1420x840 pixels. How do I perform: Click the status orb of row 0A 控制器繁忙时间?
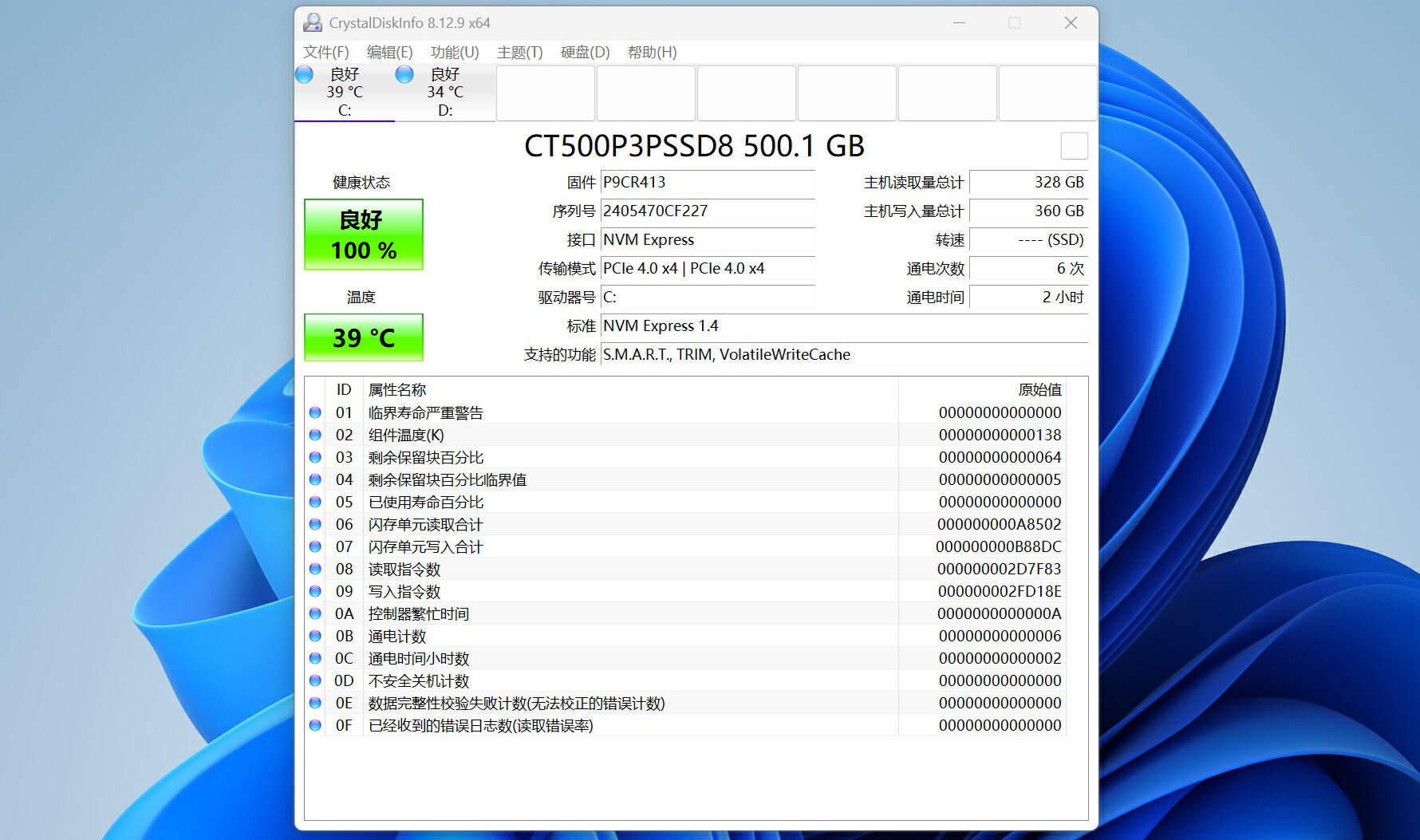(x=315, y=613)
